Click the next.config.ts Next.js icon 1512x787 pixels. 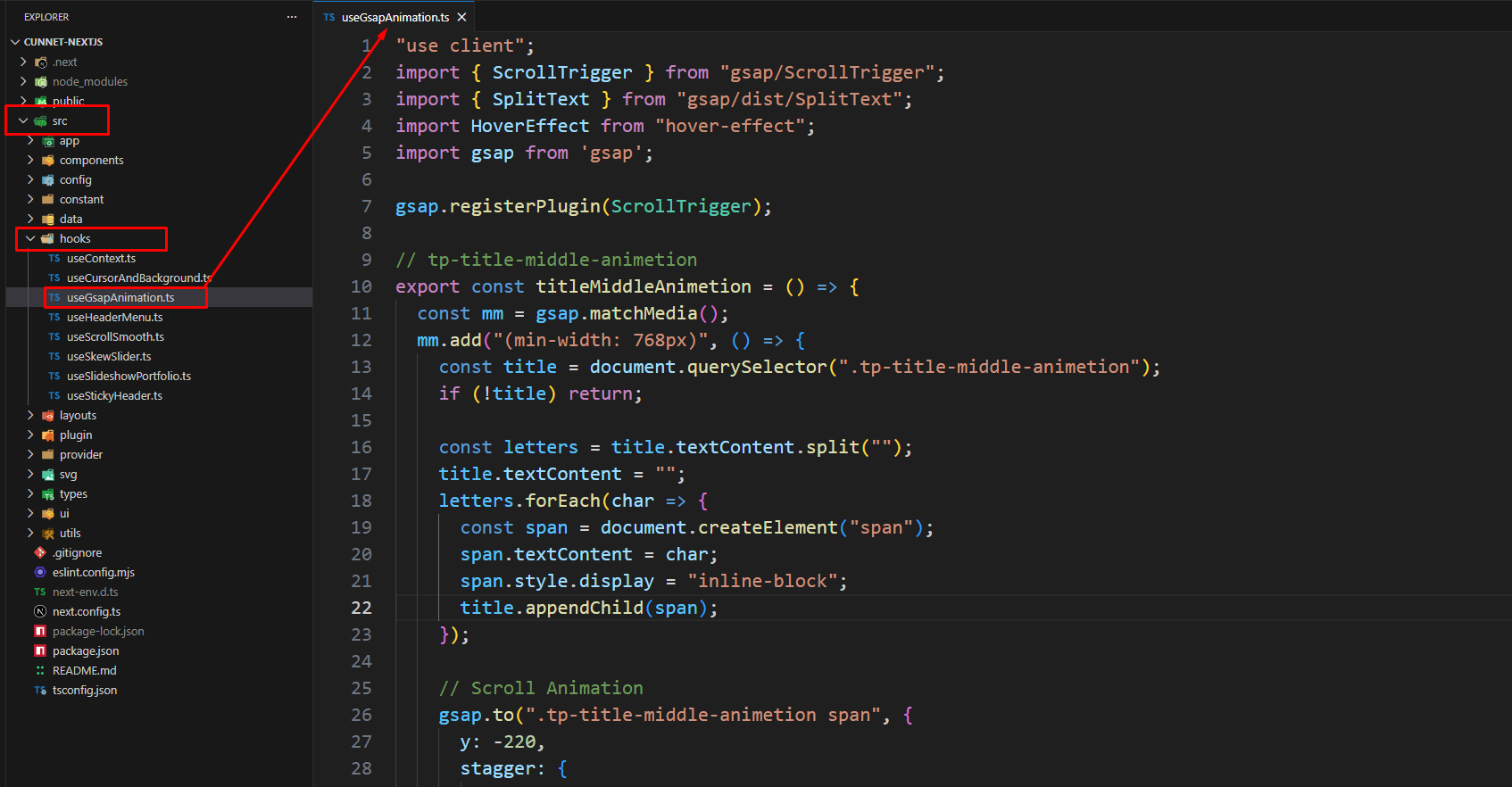(40, 612)
